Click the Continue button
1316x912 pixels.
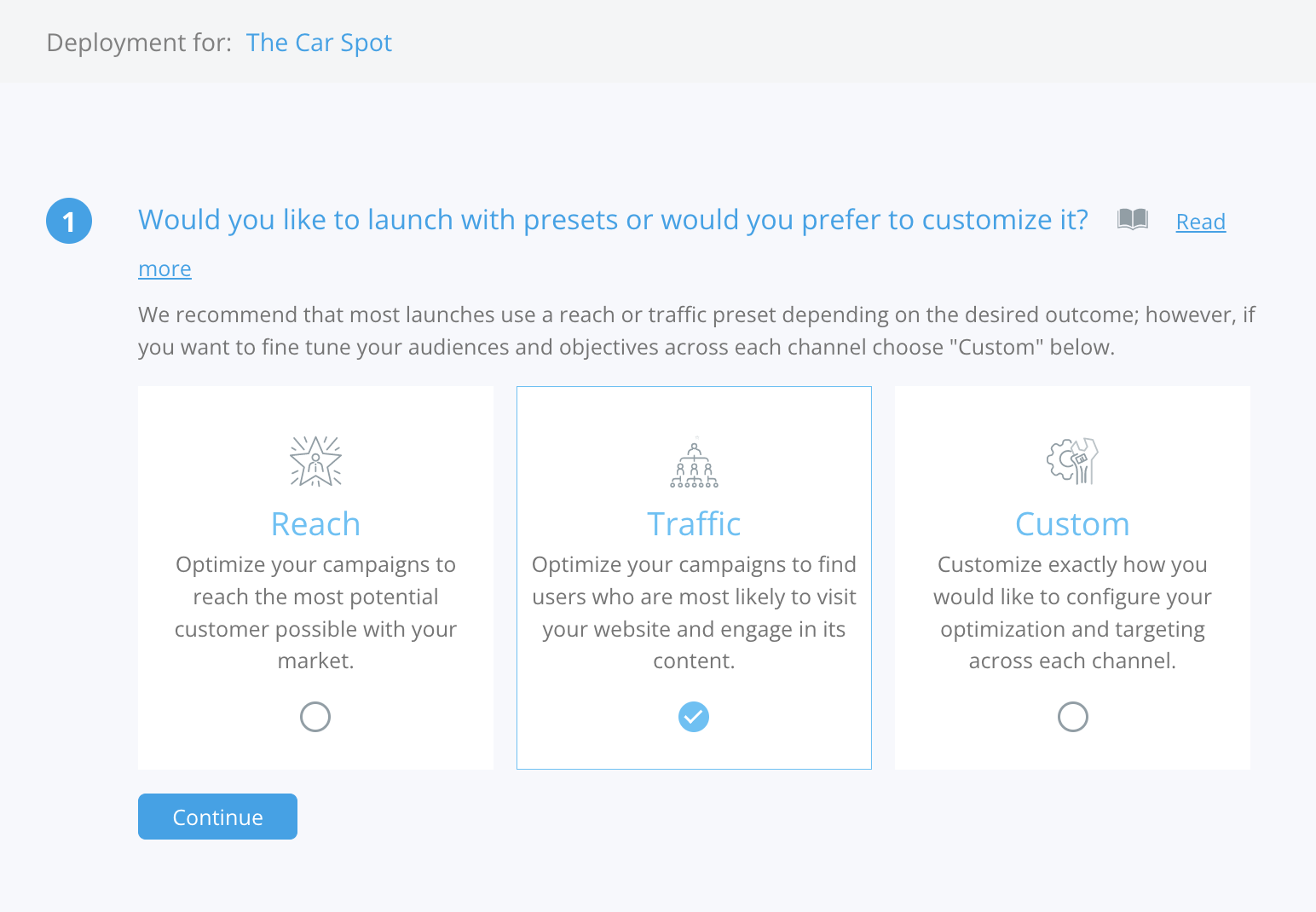coord(217,817)
